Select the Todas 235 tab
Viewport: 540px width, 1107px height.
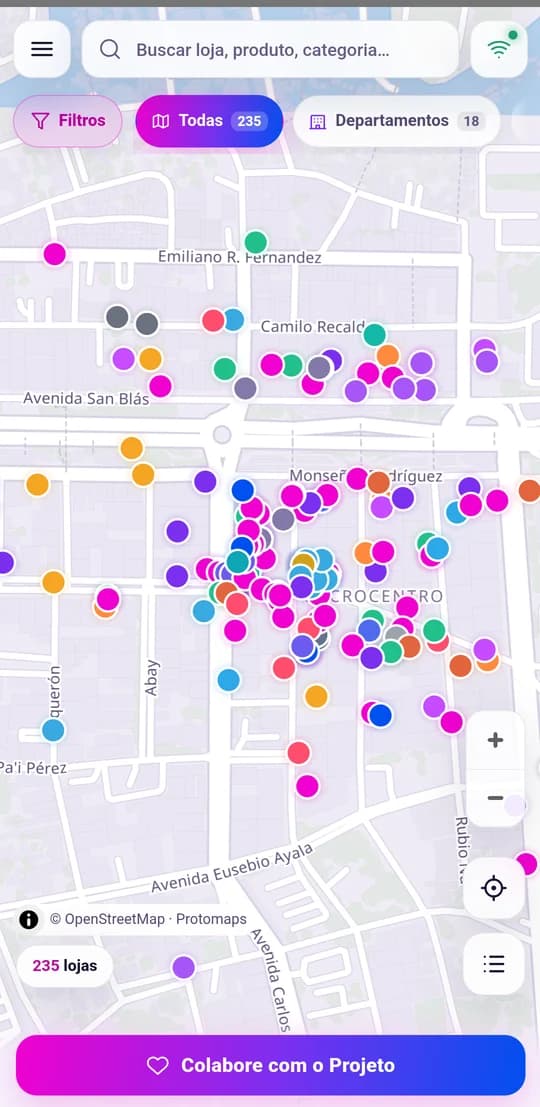click(209, 121)
